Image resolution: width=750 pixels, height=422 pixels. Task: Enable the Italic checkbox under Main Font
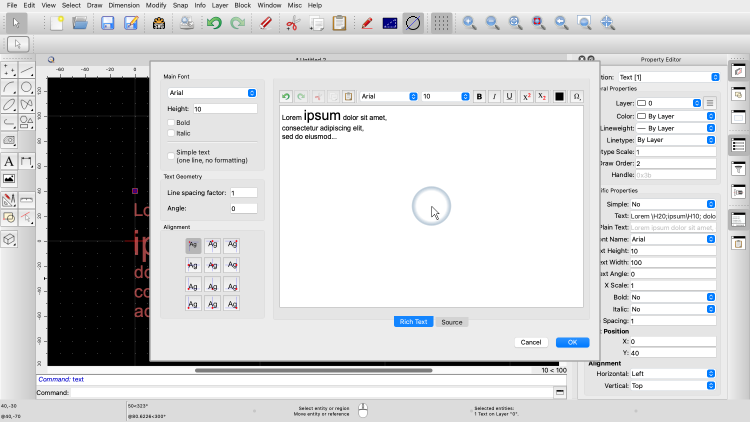coord(171,132)
